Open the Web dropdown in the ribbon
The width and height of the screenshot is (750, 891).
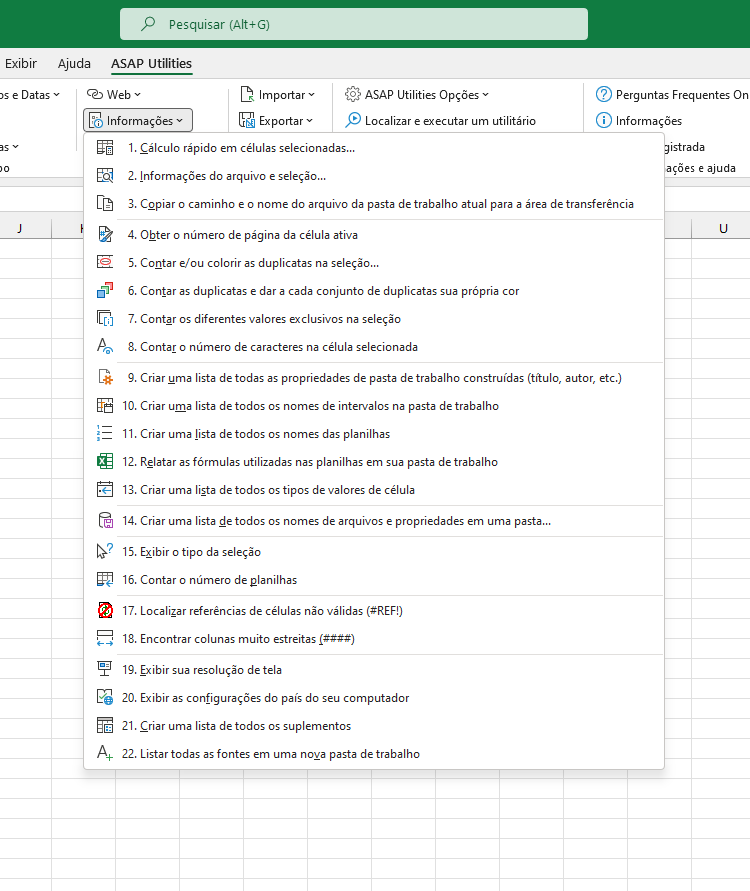(114, 94)
